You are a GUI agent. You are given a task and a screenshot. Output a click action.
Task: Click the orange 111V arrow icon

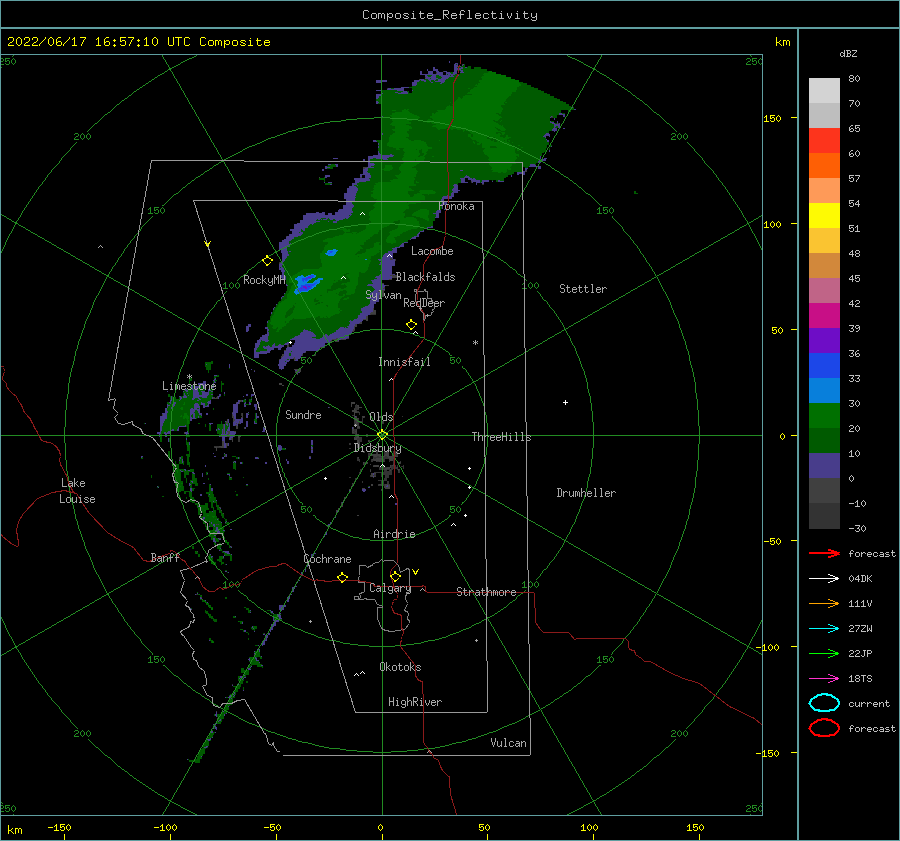point(824,603)
